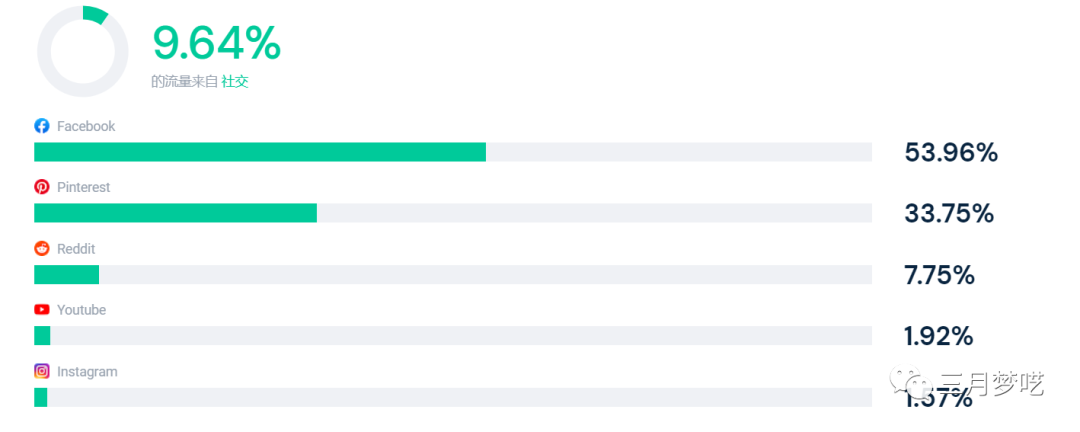The width and height of the screenshot is (1080, 432).
Task: Click the Reddit logo icon
Action: coord(42,249)
